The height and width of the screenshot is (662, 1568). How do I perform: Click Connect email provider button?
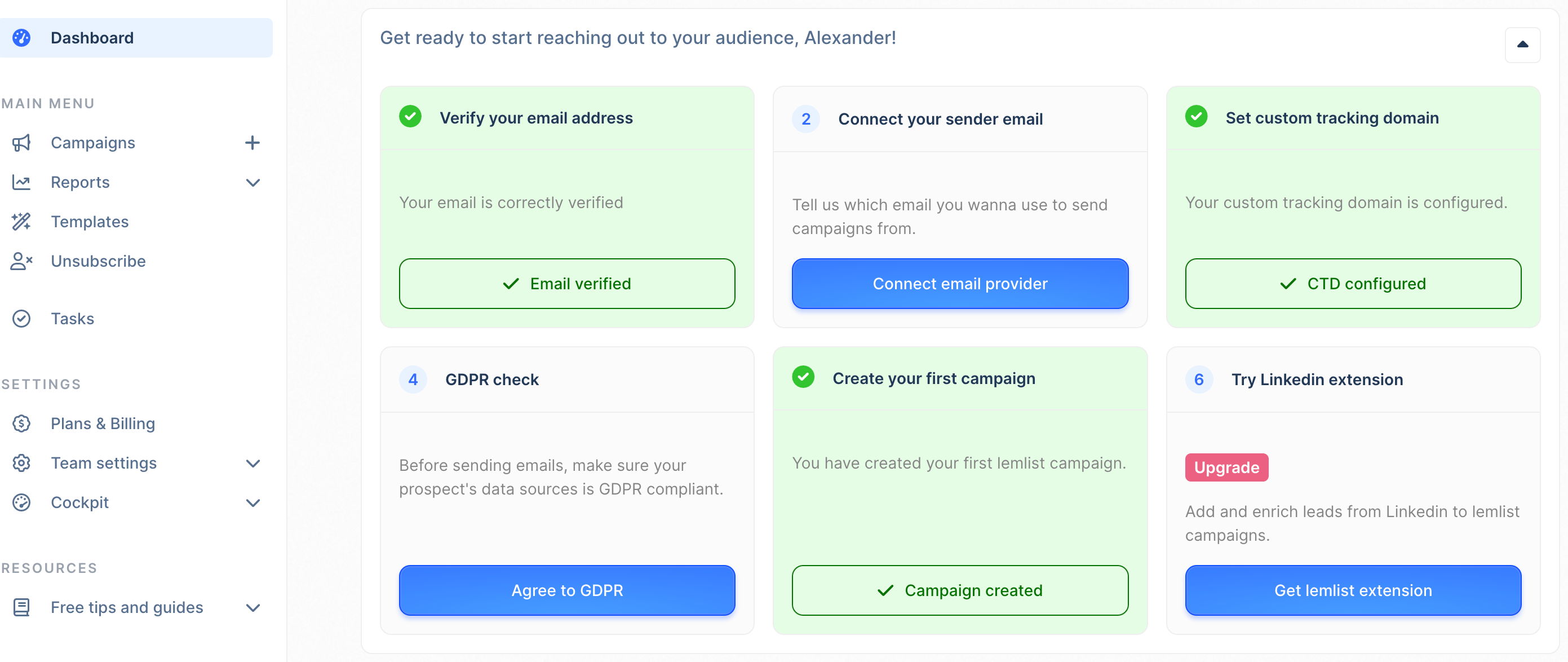tap(960, 284)
